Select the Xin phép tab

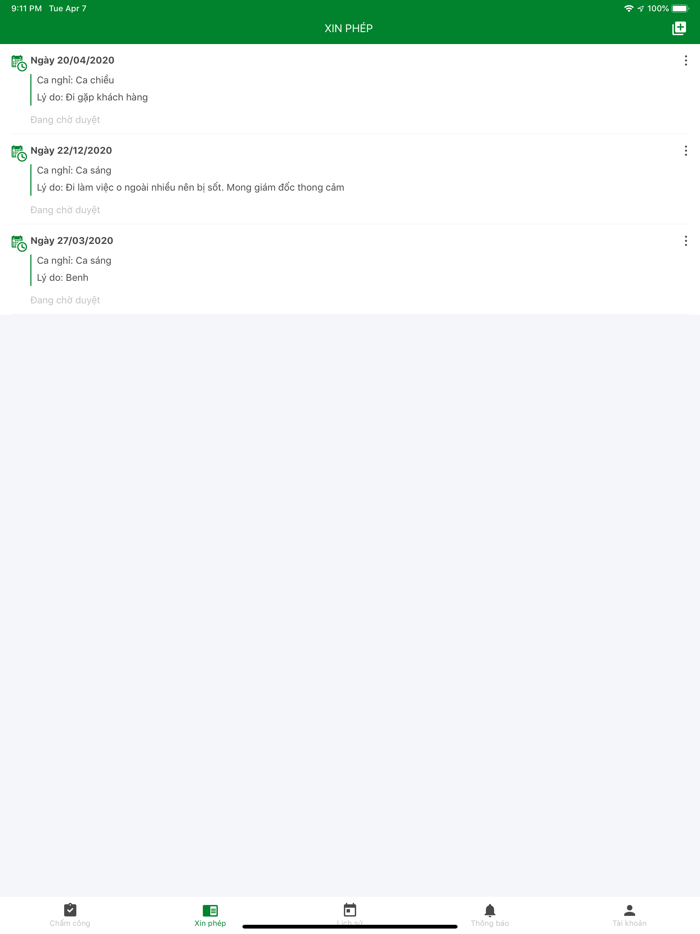(x=210, y=915)
